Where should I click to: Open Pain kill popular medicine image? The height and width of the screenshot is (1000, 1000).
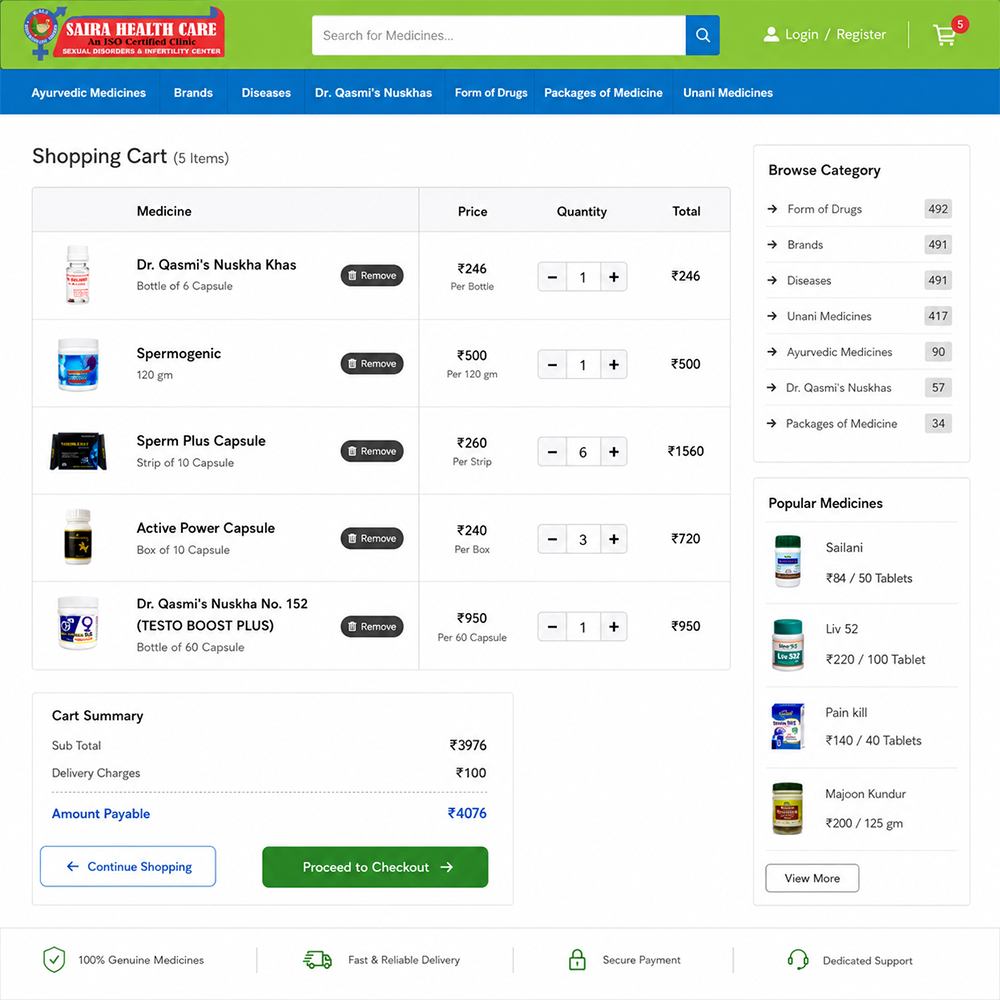[x=788, y=726]
